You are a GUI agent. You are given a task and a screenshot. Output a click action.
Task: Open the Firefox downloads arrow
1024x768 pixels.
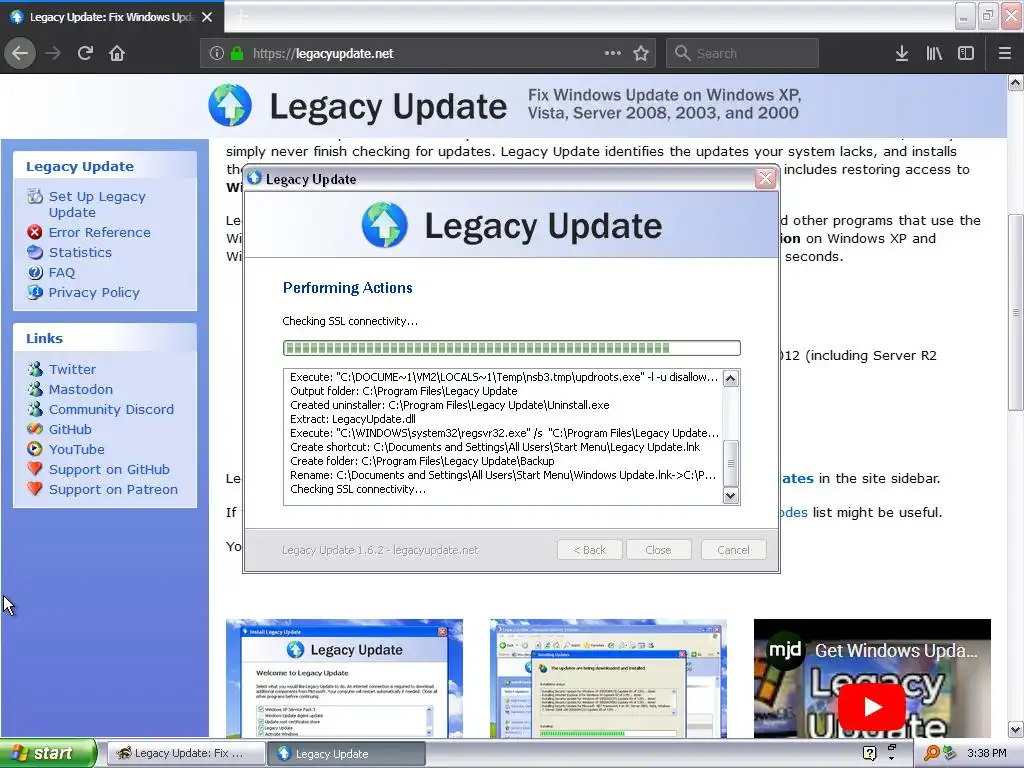[902, 53]
